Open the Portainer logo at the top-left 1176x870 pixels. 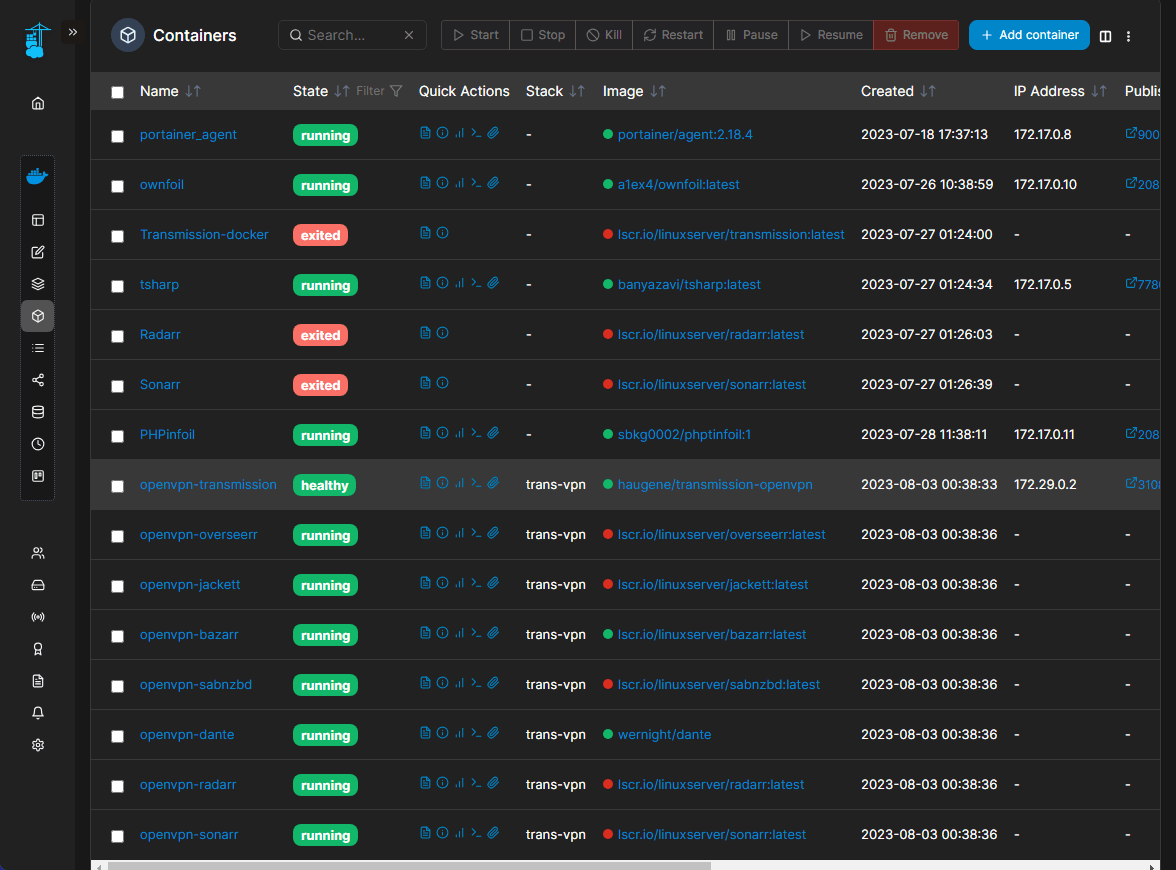pos(37,40)
